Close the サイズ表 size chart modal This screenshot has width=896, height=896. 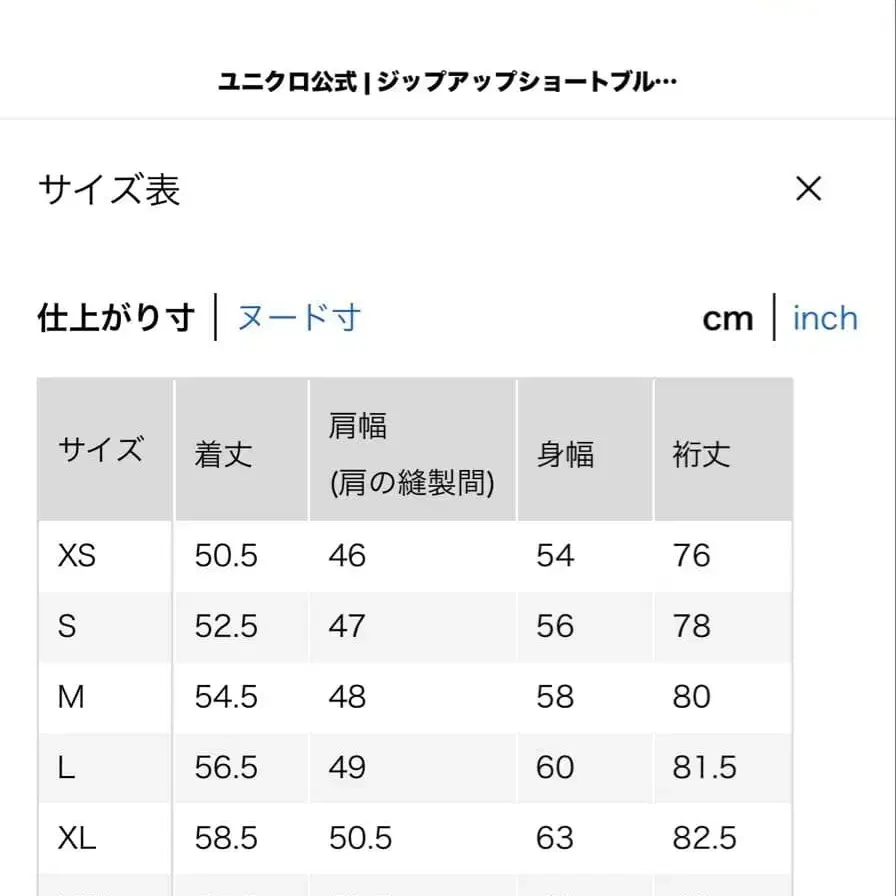[807, 189]
